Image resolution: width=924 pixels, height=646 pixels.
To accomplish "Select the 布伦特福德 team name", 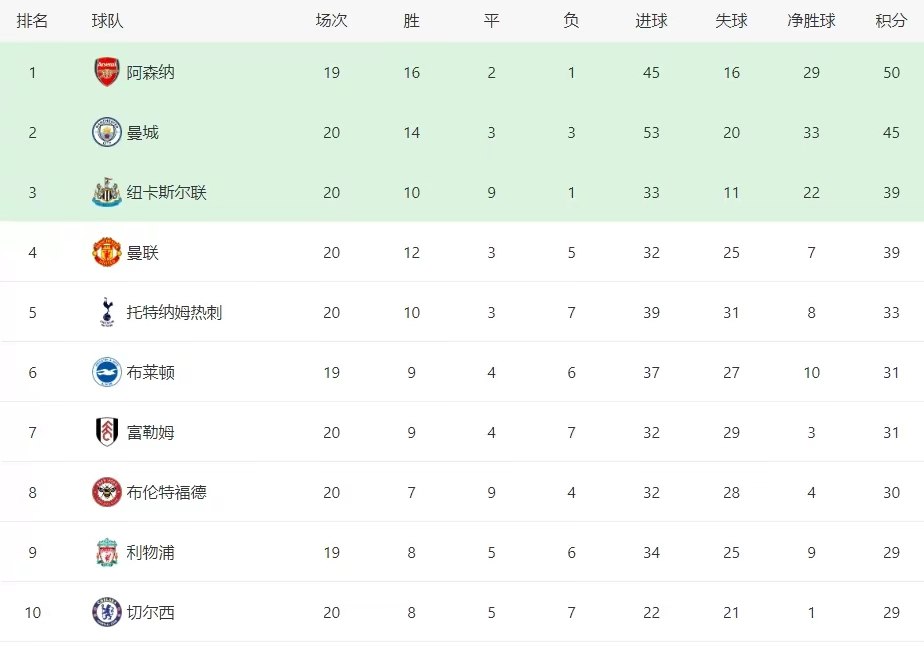I will click(166, 492).
